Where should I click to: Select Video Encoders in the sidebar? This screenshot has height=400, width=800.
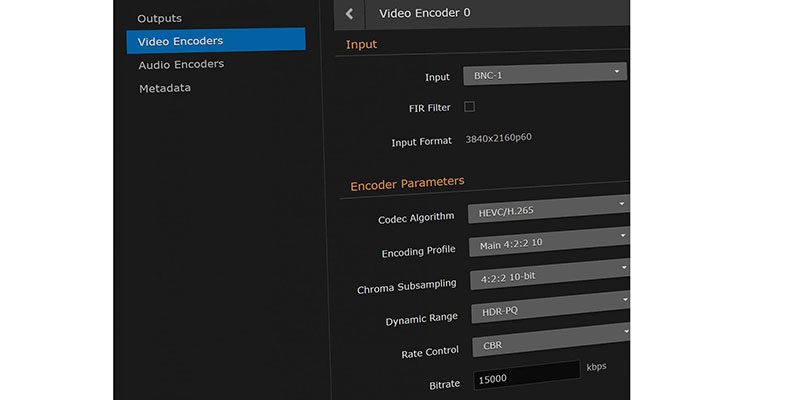[x=181, y=41]
